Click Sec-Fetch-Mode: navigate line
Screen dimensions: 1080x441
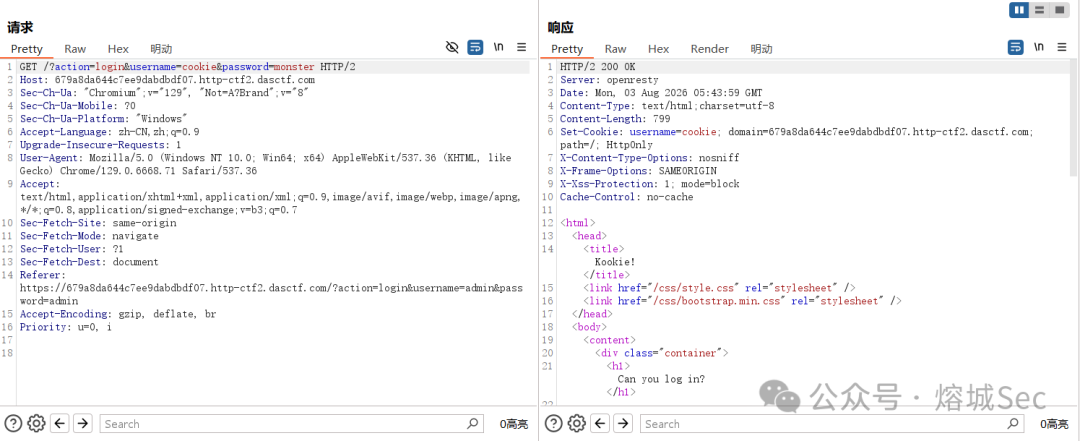89,236
